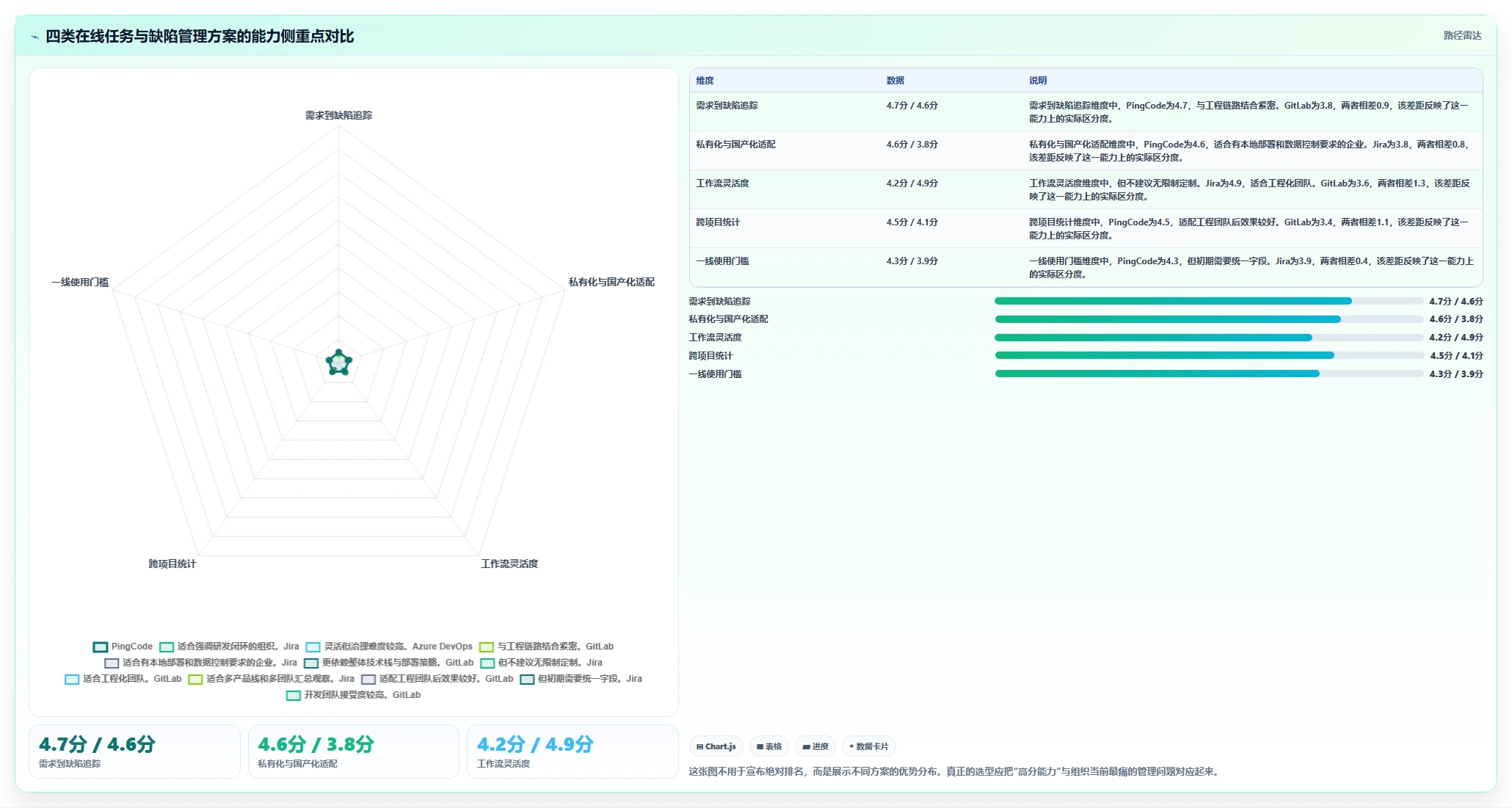Click the 跨项目统计 label in the progress list
This screenshot has height=808, width=1512.
710,356
